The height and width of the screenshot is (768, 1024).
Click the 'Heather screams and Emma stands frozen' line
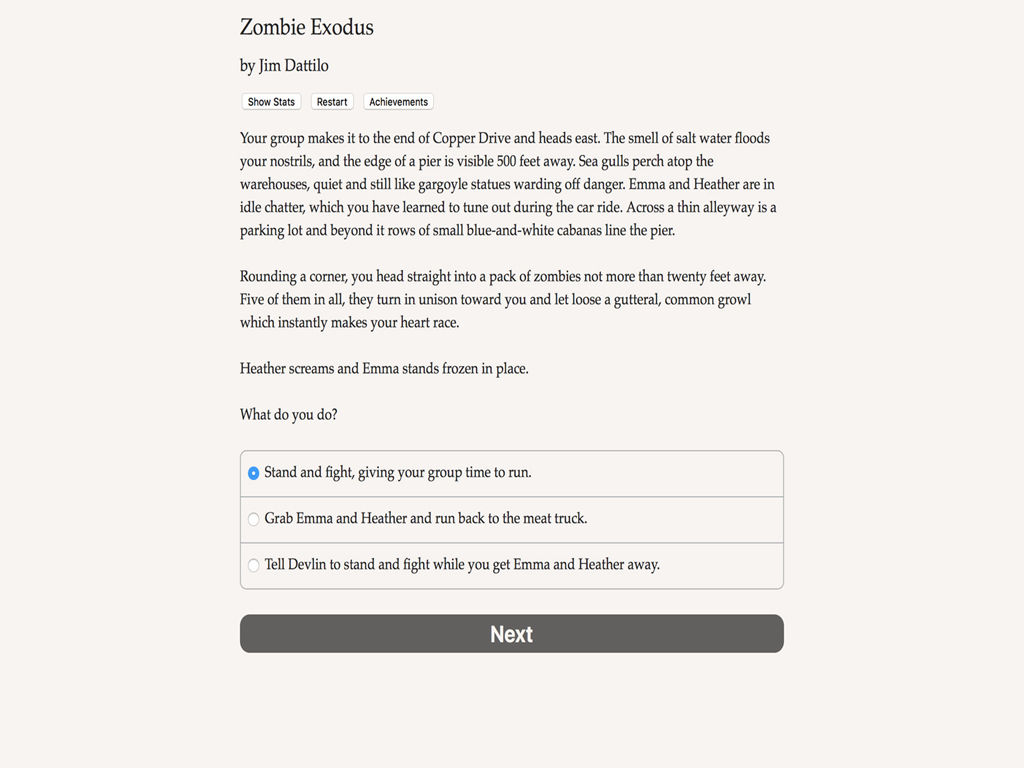point(384,368)
